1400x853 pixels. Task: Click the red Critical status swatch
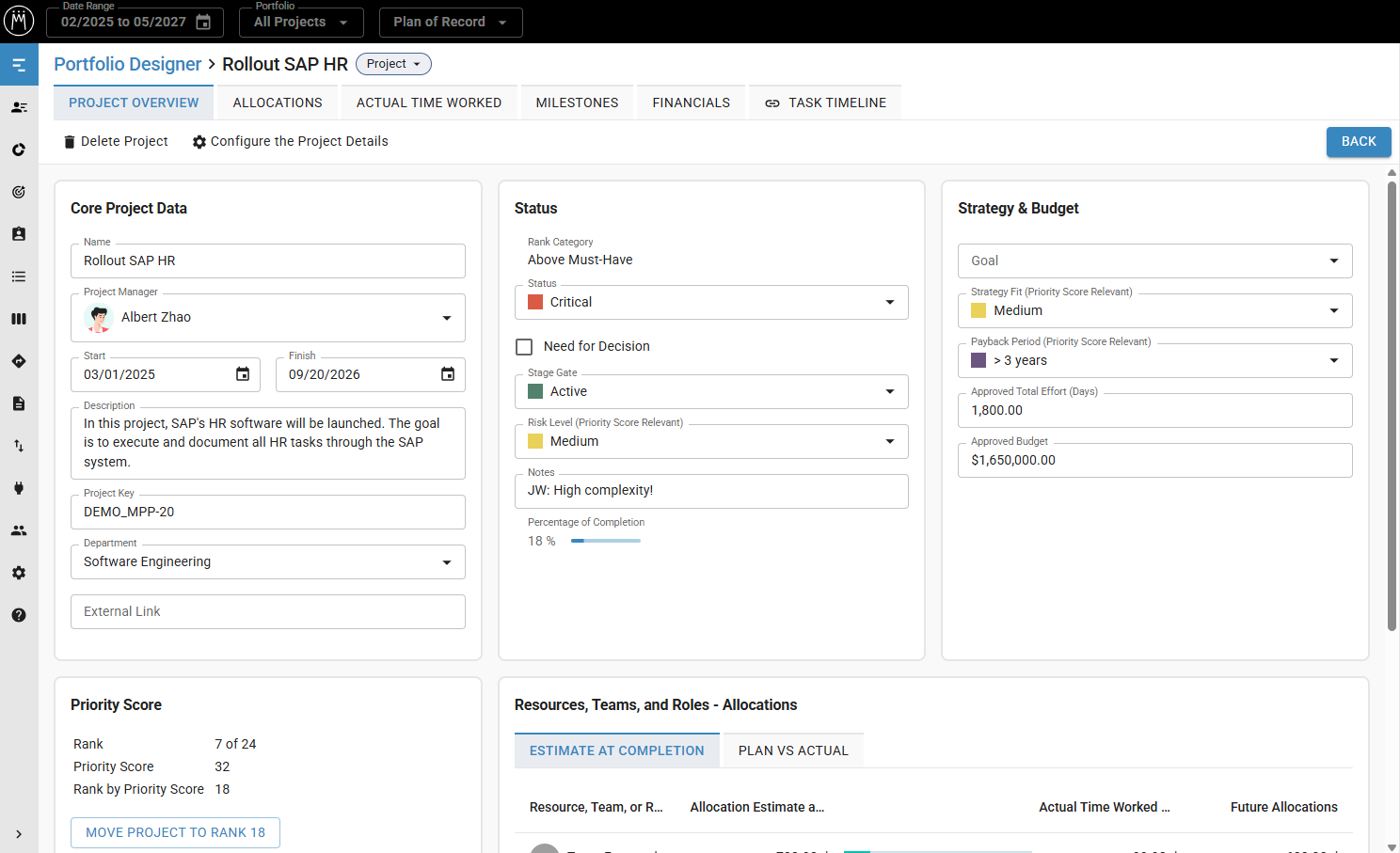pyautogui.click(x=535, y=302)
